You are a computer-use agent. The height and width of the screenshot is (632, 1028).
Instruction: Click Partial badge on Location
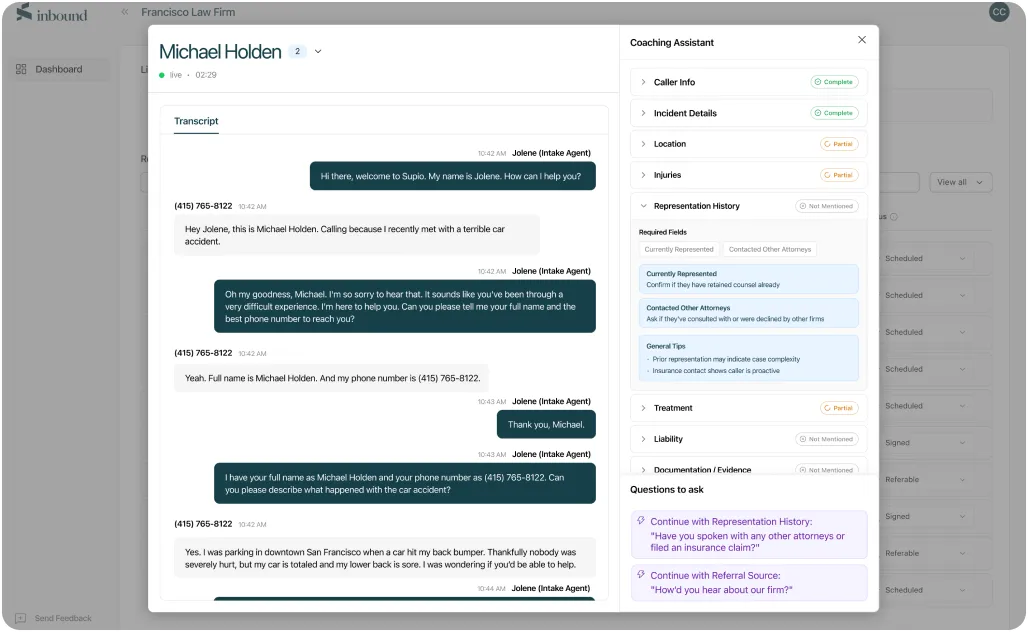839,144
